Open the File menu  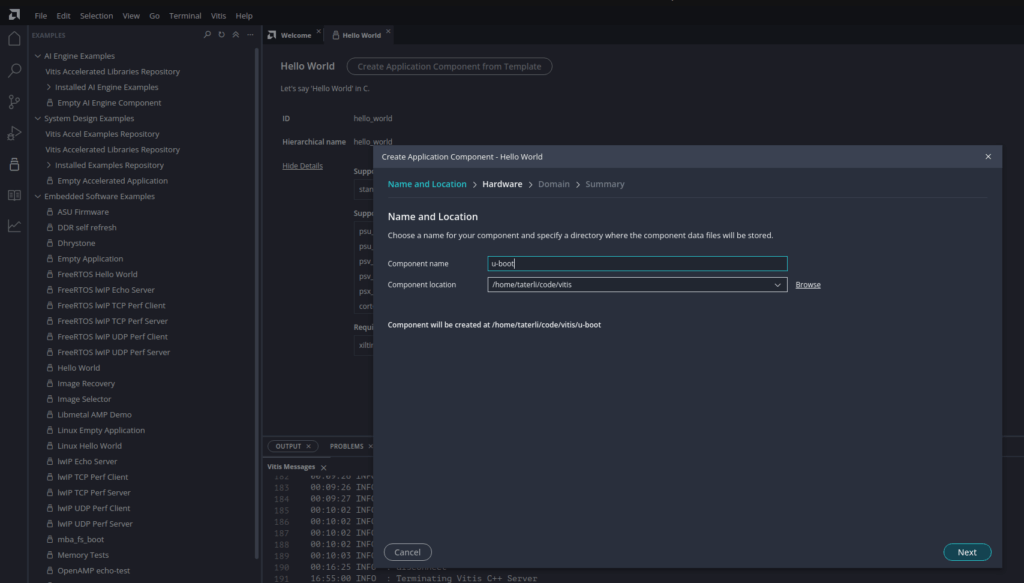[40, 16]
